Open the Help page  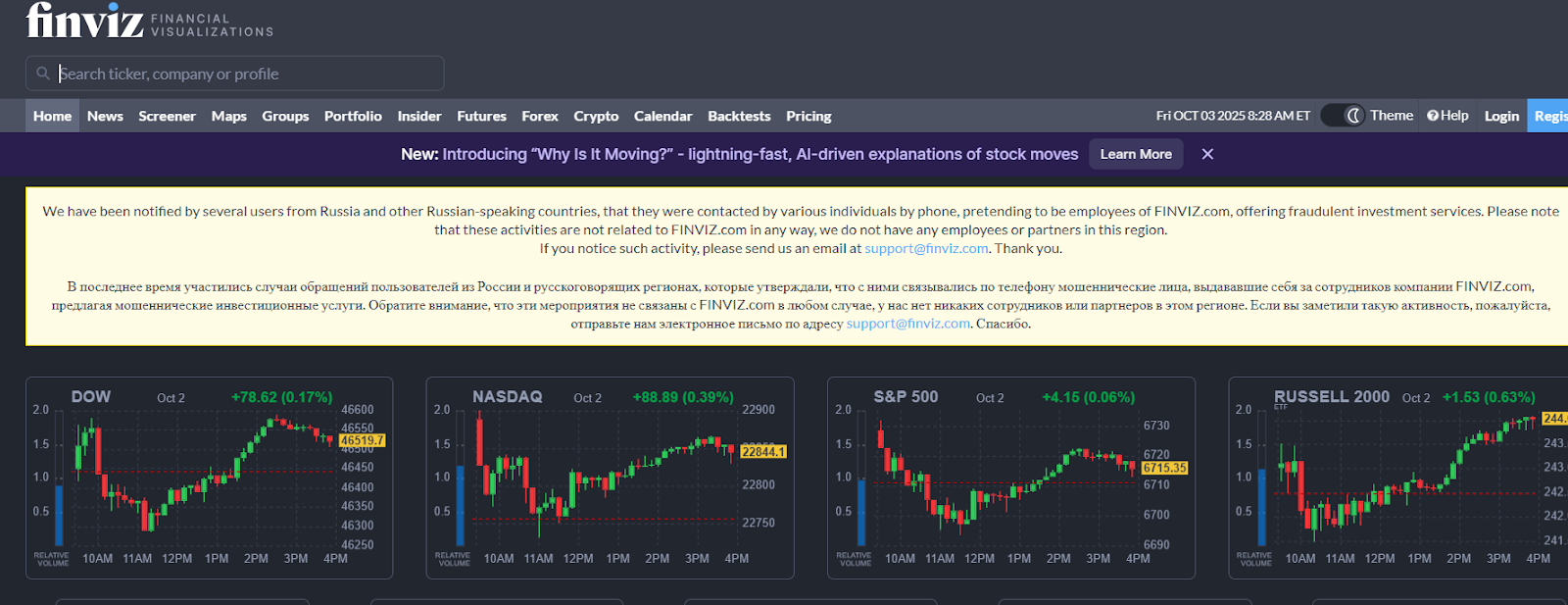pyautogui.click(x=1447, y=116)
